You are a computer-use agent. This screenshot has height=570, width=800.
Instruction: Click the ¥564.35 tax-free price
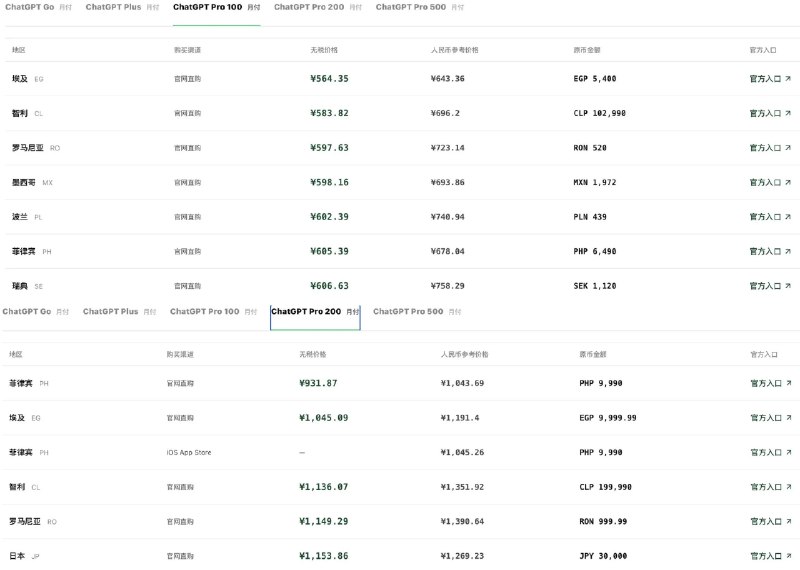tap(329, 79)
